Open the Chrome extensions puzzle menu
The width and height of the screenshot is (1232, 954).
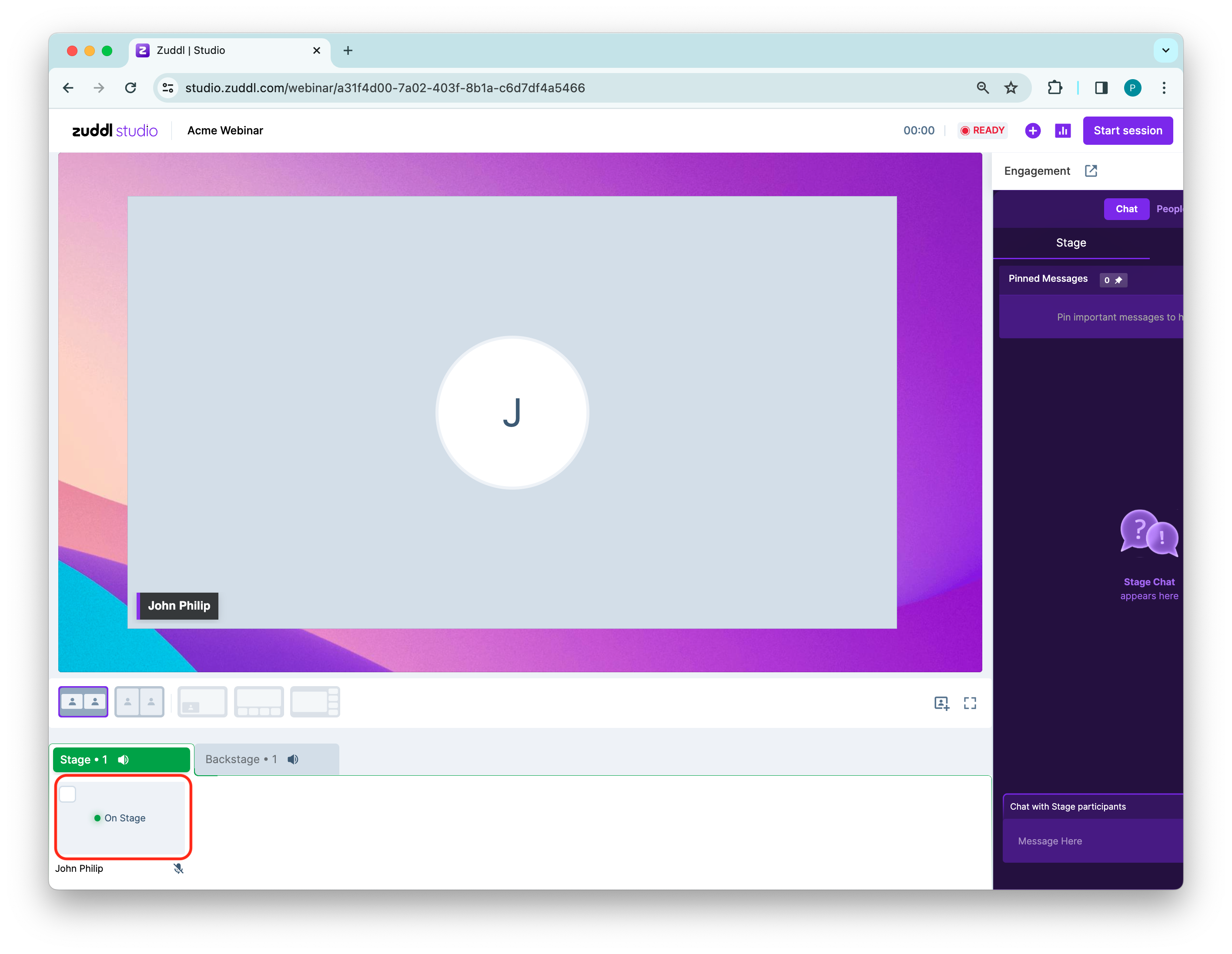point(1055,88)
